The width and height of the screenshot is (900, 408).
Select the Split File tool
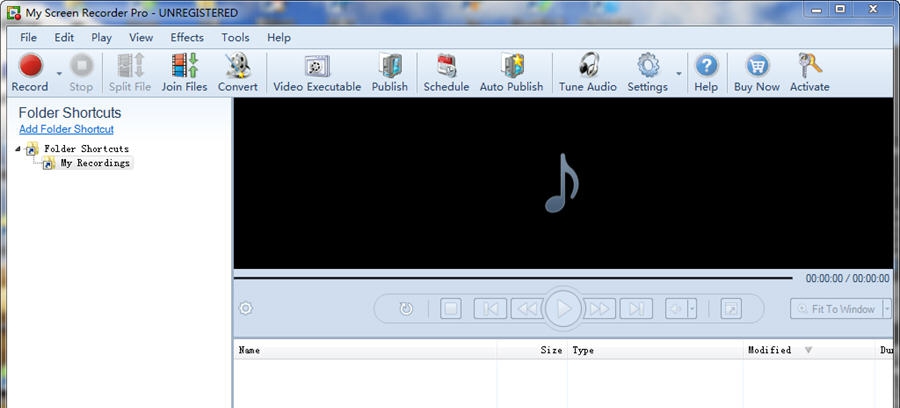click(x=130, y=72)
